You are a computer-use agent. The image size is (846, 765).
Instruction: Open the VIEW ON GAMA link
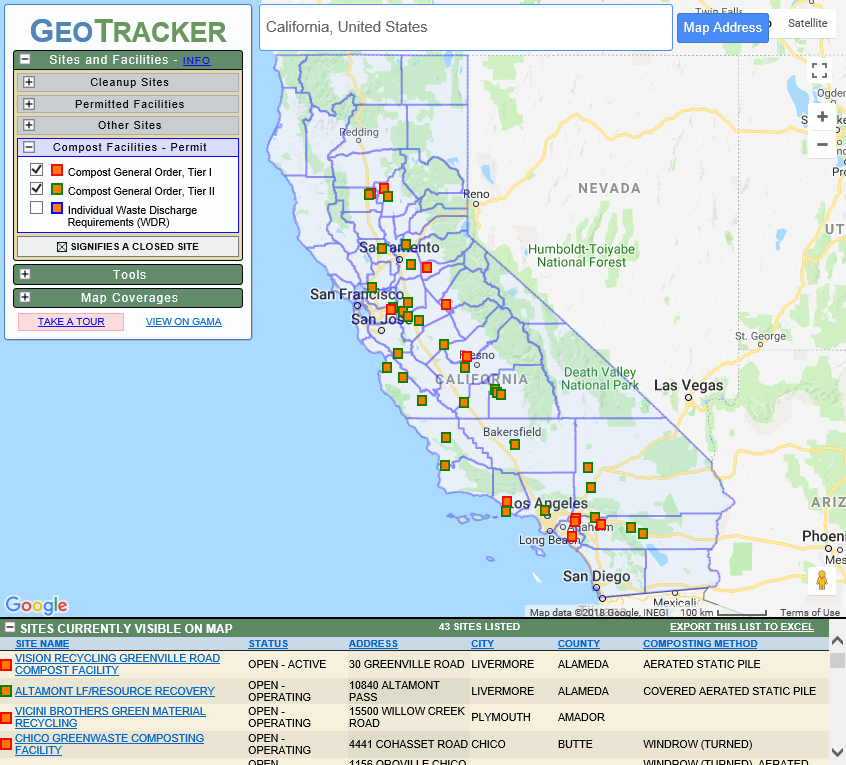(x=183, y=322)
